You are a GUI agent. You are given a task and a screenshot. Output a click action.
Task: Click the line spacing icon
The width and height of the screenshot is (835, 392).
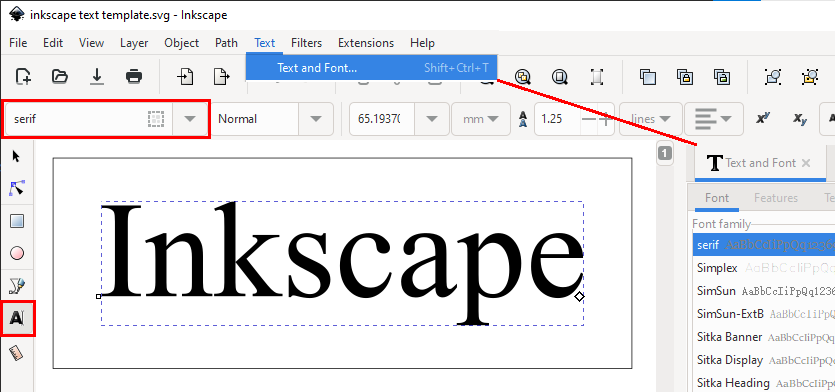pos(522,119)
